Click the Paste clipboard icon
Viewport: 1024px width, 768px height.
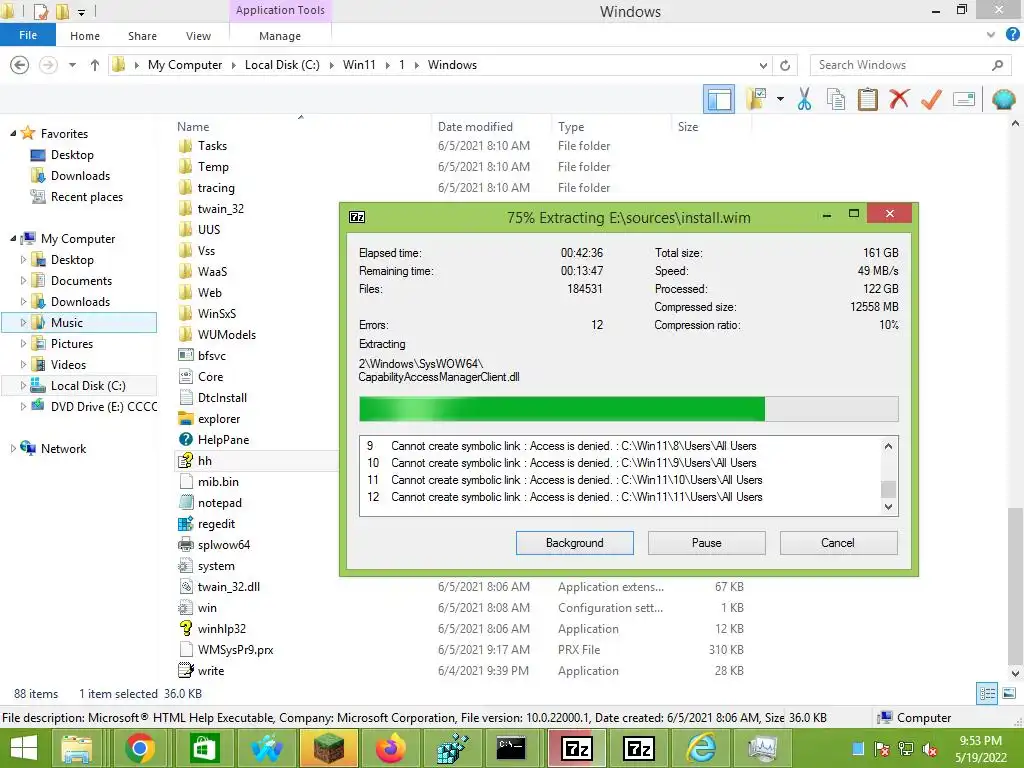coord(867,99)
